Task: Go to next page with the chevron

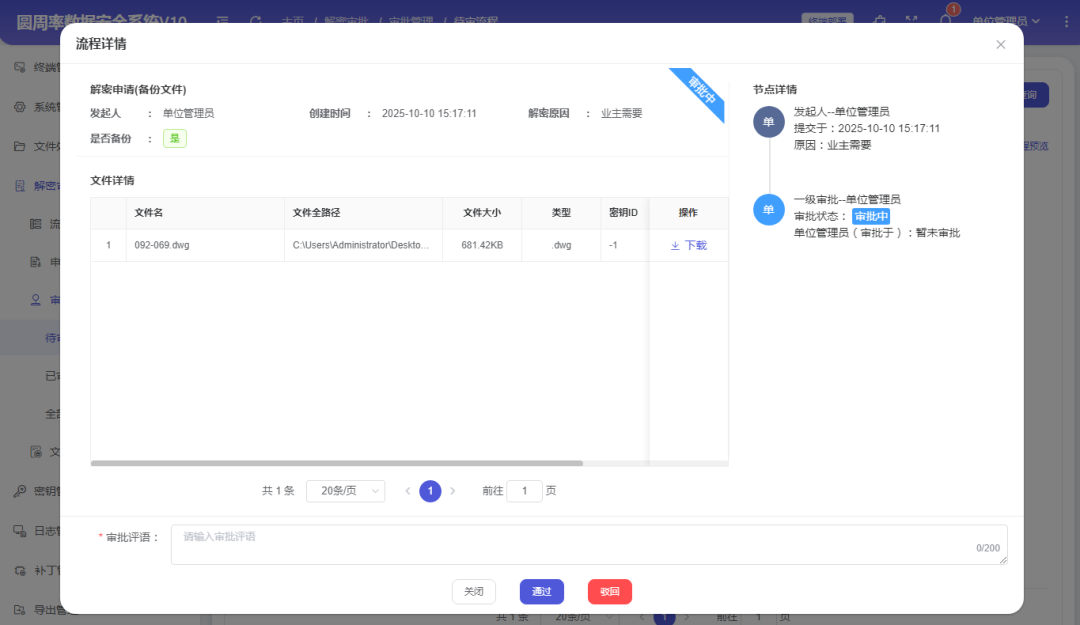Action: (x=452, y=491)
